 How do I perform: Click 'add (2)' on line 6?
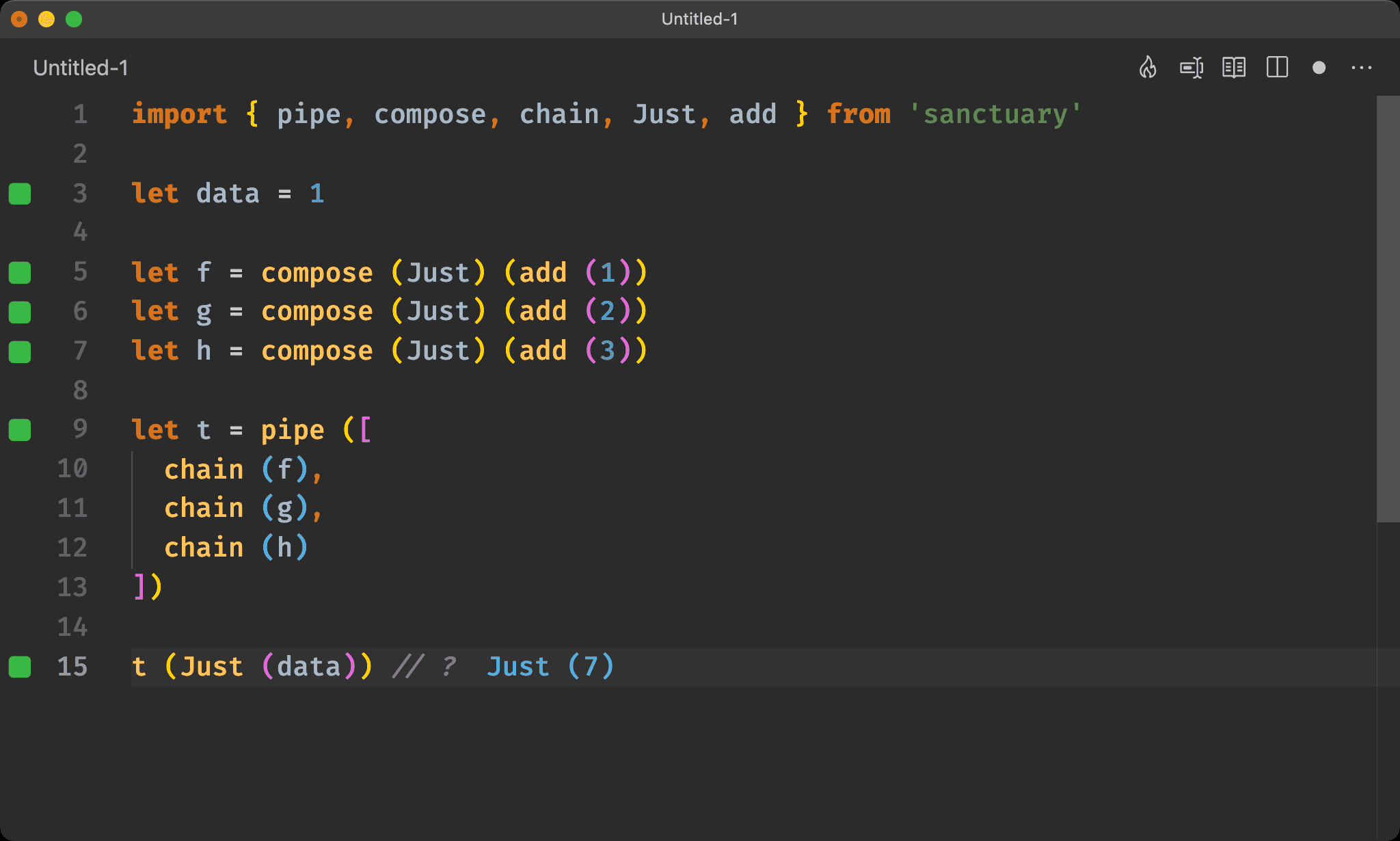576,311
